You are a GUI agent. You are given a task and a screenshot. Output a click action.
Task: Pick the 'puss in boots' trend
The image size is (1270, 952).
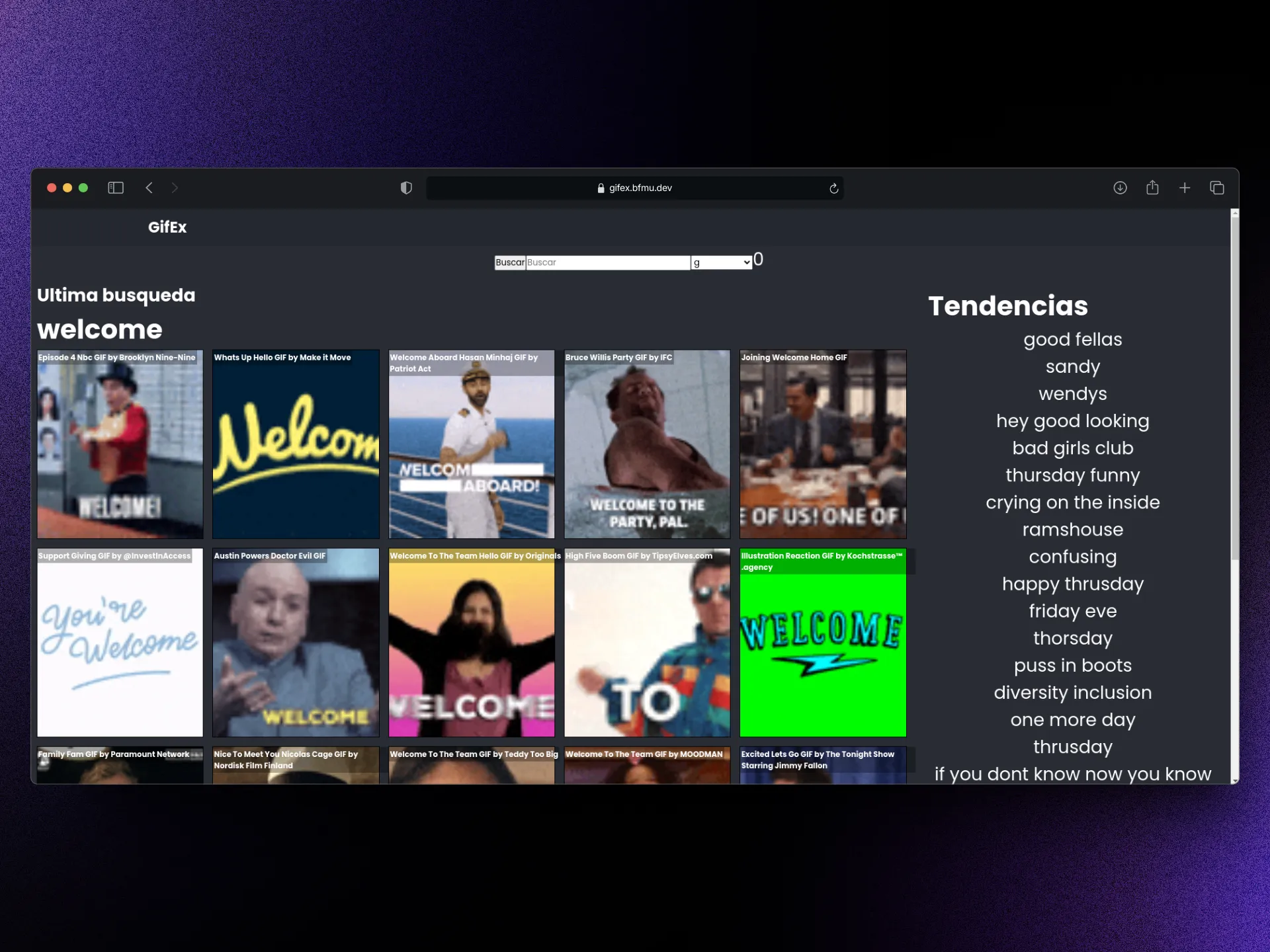coord(1072,665)
